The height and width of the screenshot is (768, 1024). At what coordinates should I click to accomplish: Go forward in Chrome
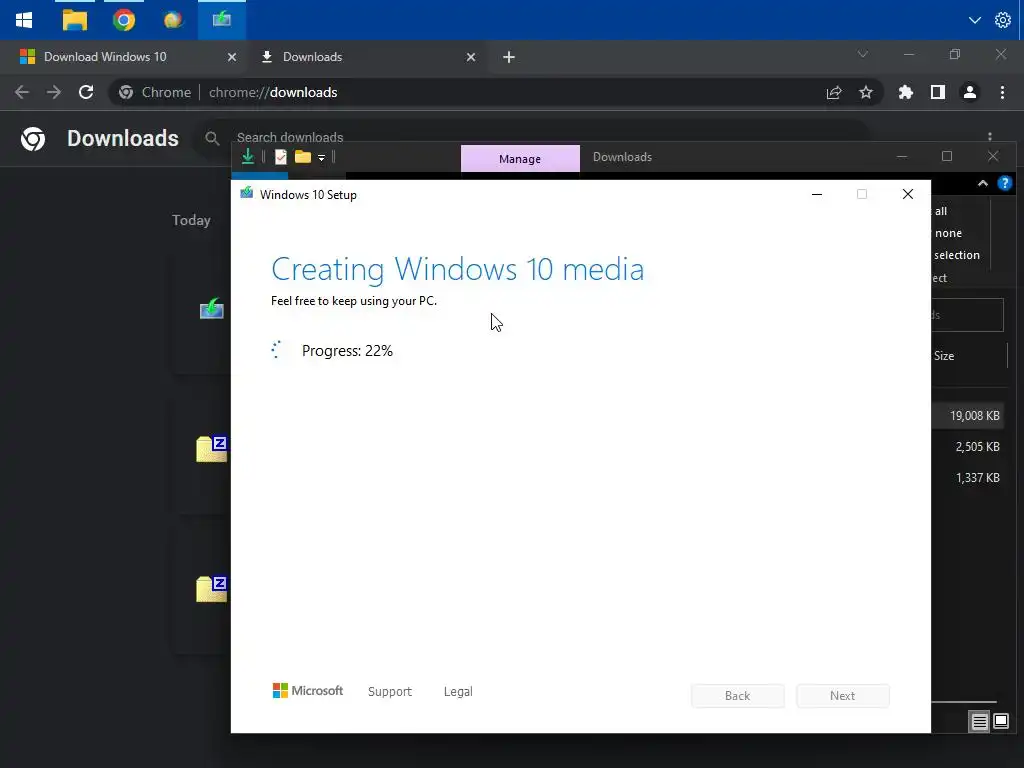click(54, 92)
